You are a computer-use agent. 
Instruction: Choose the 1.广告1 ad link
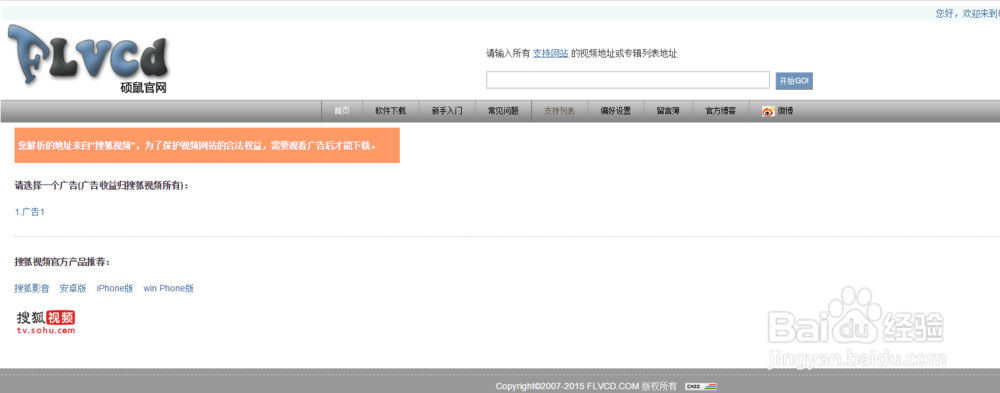pos(29,212)
